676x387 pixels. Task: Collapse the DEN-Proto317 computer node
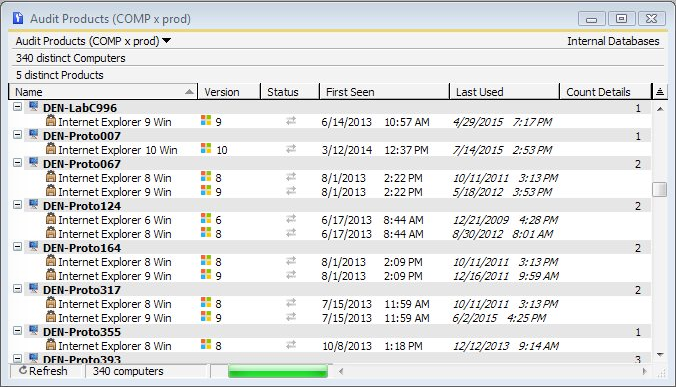tap(17, 289)
